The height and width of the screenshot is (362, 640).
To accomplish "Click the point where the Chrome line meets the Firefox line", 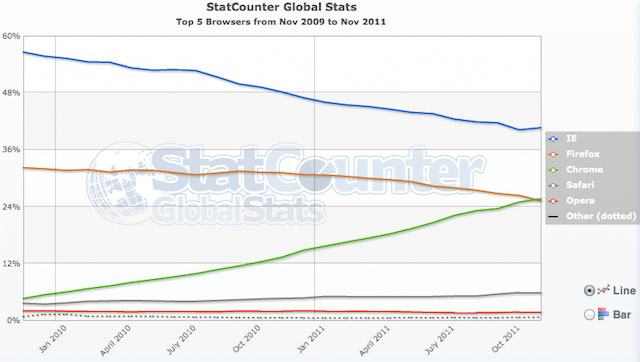I will tap(536, 200).
